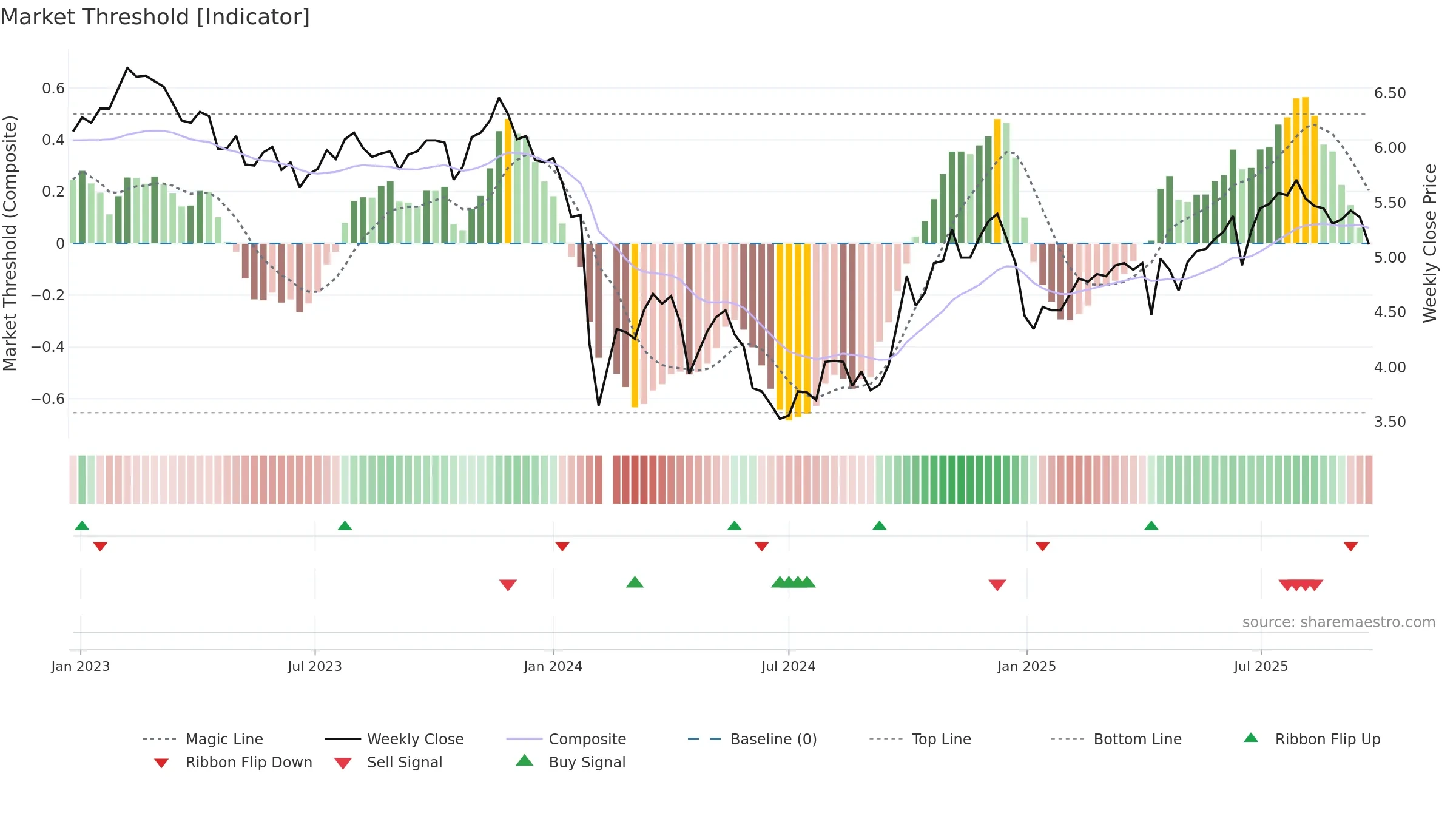Click the Jul 2025 axis label

[x=1261, y=666]
